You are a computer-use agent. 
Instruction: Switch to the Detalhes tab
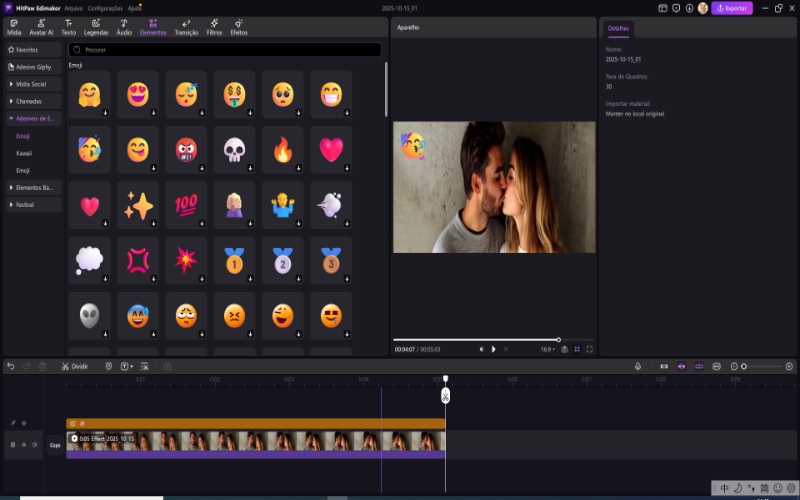pyautogui.click(x=619, y=29)
